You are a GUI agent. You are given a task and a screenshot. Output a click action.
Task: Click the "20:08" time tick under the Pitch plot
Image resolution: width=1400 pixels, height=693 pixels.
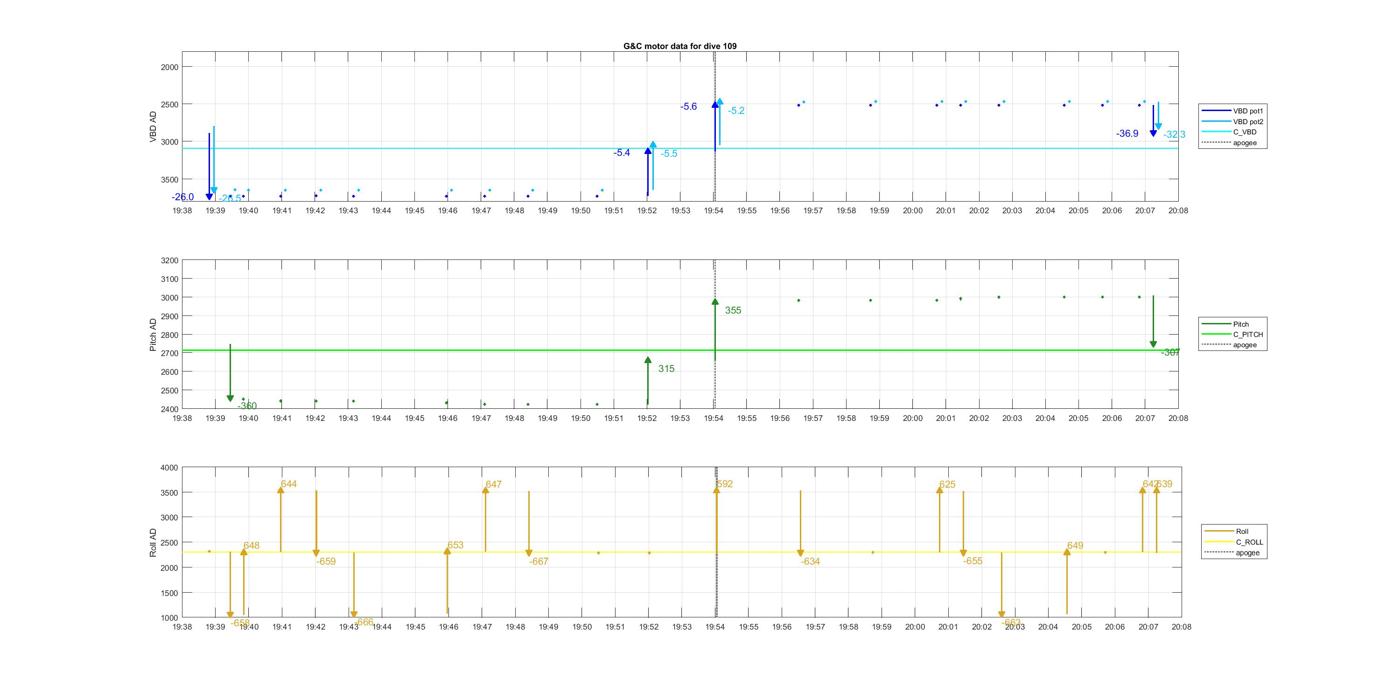1178,418
